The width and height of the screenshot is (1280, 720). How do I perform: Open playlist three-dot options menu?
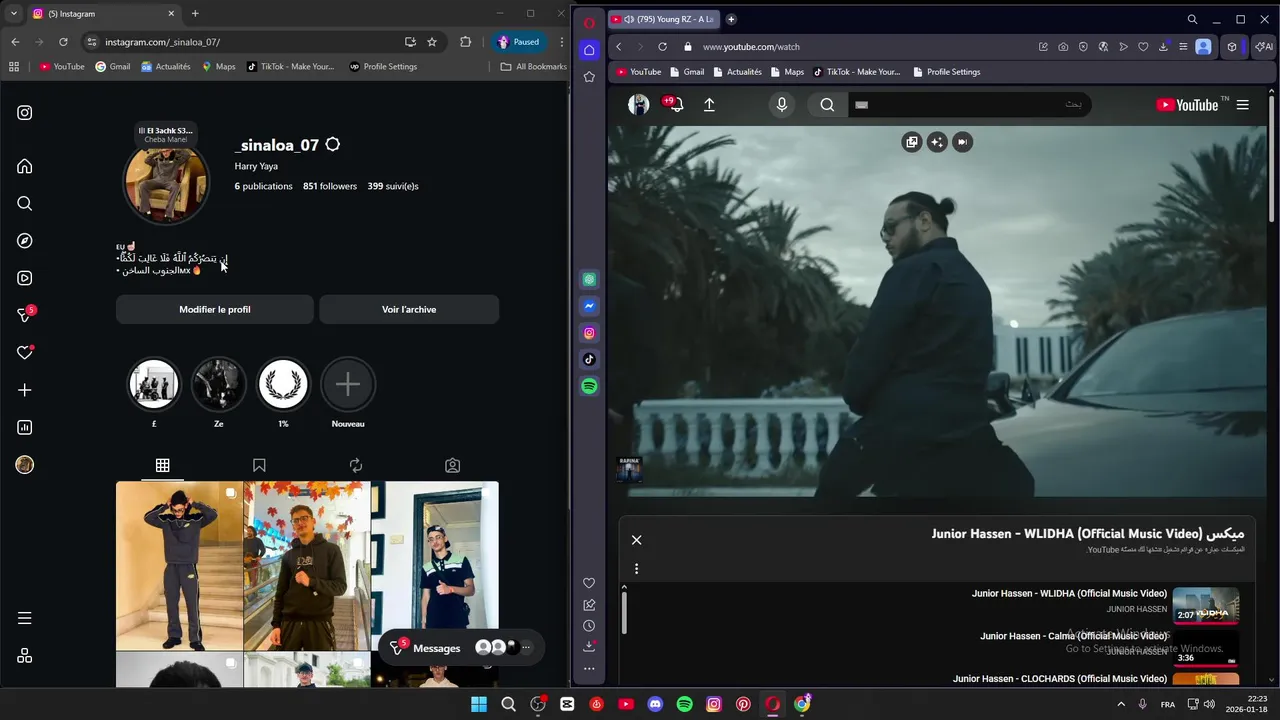tap(636, 569)
